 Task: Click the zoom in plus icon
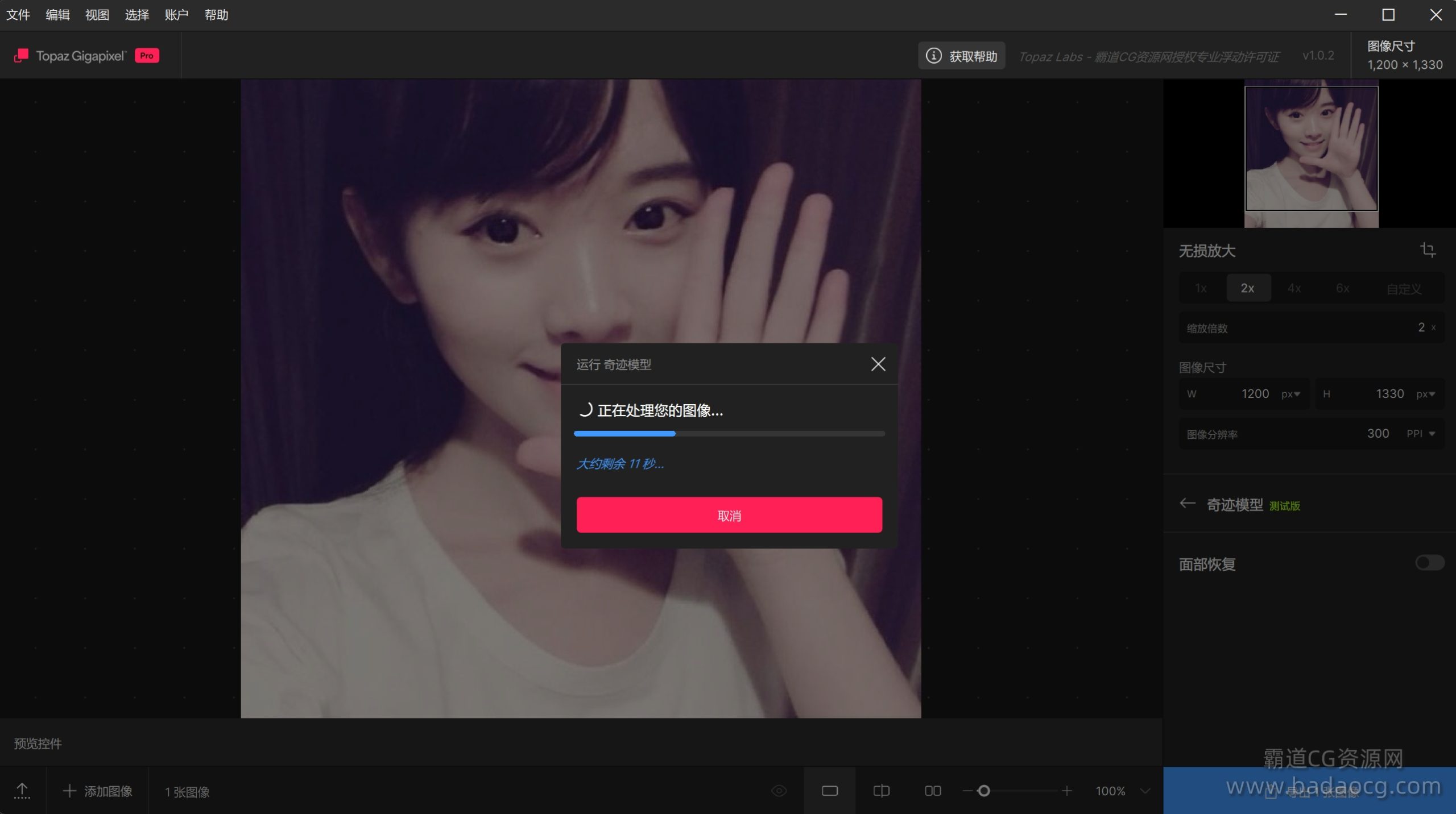(x=1067, y=791)
